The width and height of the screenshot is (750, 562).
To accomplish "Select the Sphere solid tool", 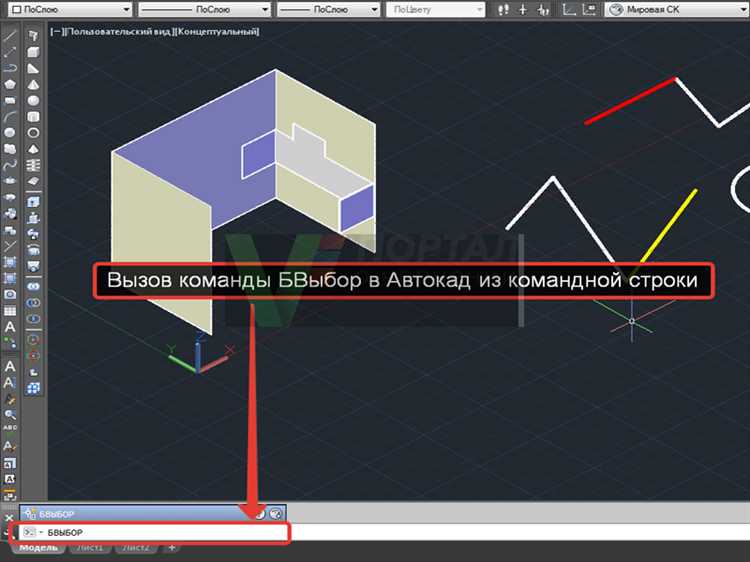I will (33, 100).
